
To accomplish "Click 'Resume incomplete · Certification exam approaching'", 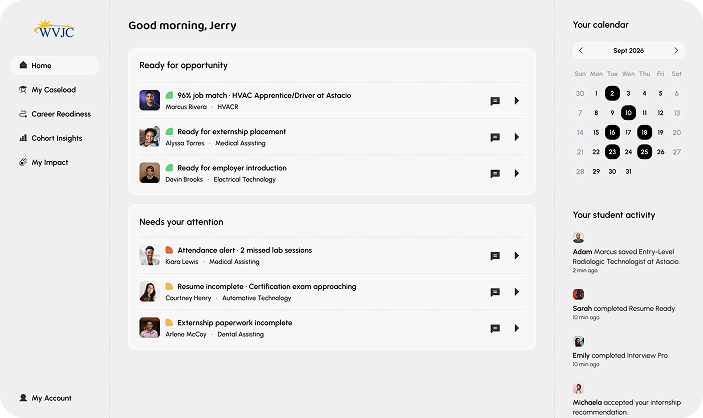I will (267, 286).
